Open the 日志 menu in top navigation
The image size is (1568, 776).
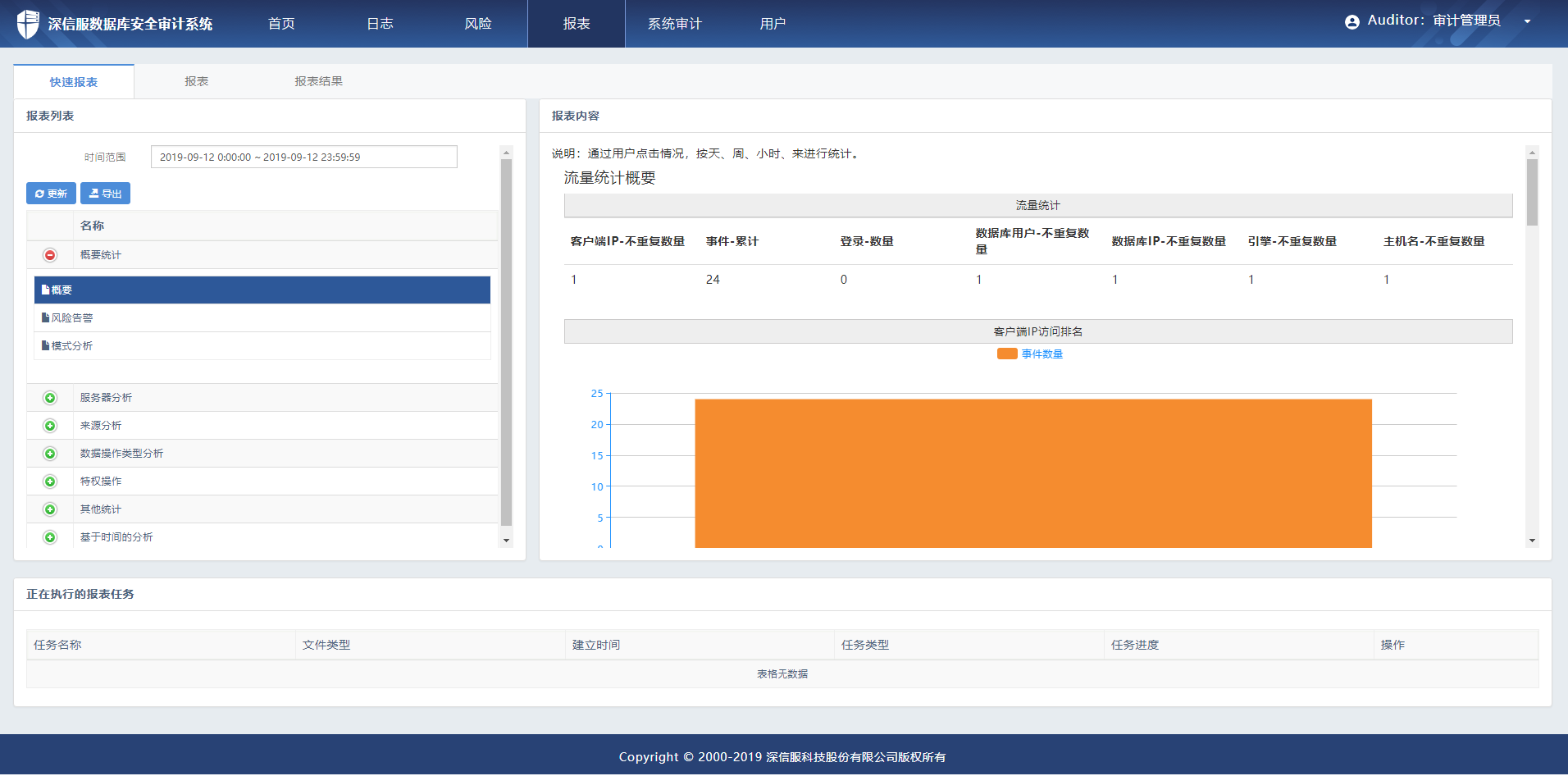(x=380, y=24)
